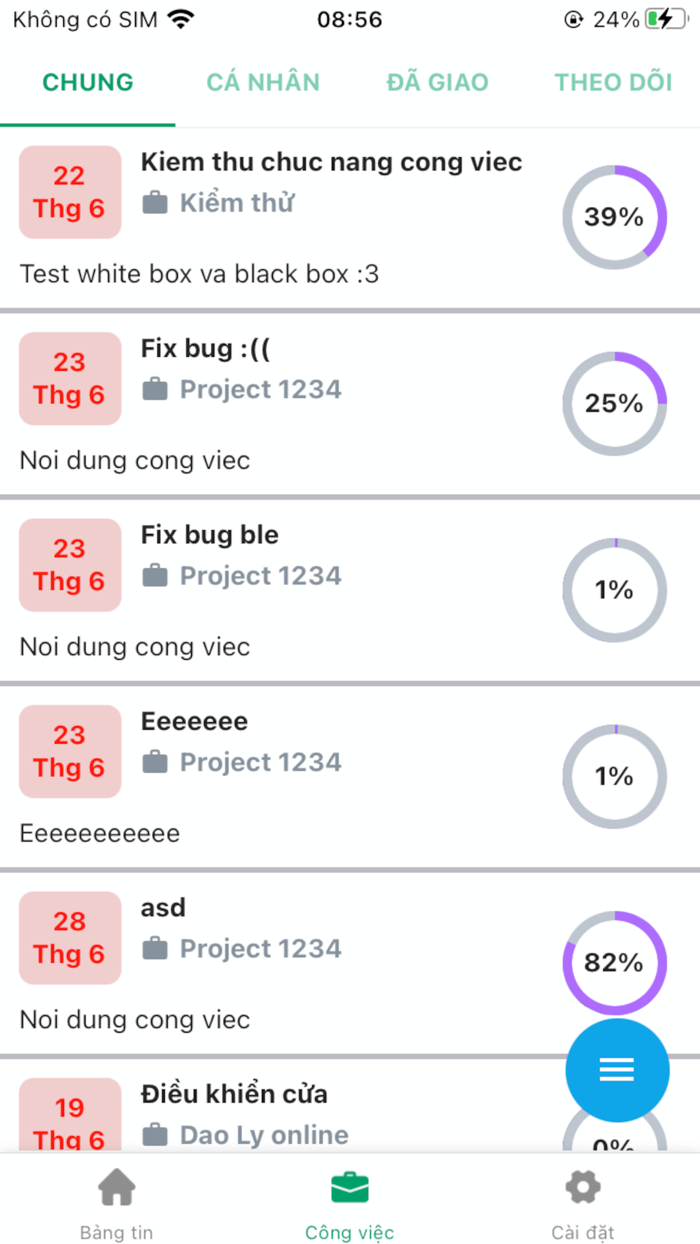700x1244 pixels.
Task: Tap the Công việc briefcase icon in bottom bar
Action: [x=349, y=1187]
